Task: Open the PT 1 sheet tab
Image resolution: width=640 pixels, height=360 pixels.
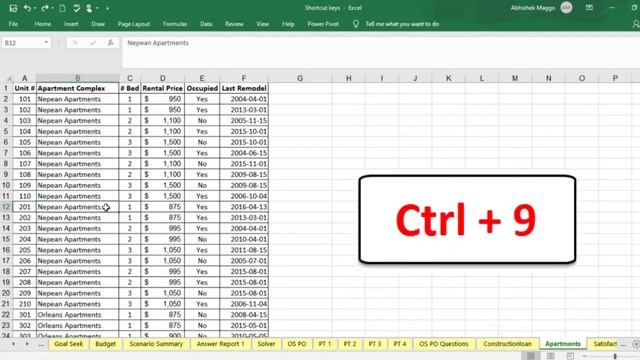Action: [325, 344]
